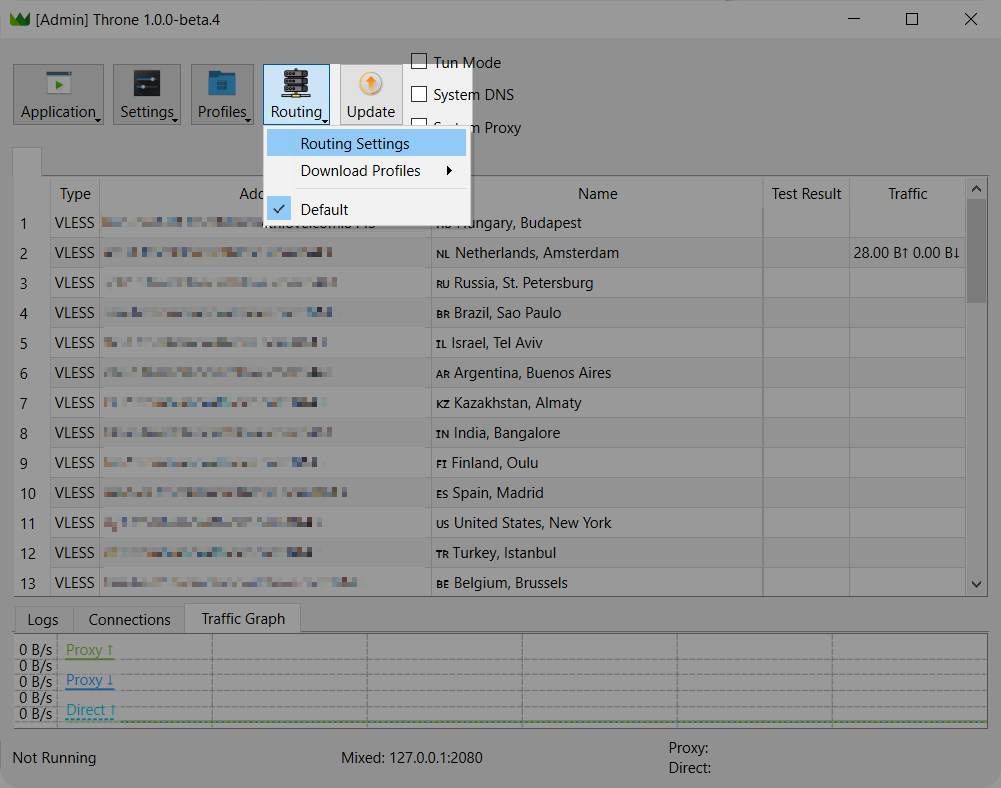Toggle the System DNS checkbox
This screenshot has height=788, width=1001.
pos(419,94)
